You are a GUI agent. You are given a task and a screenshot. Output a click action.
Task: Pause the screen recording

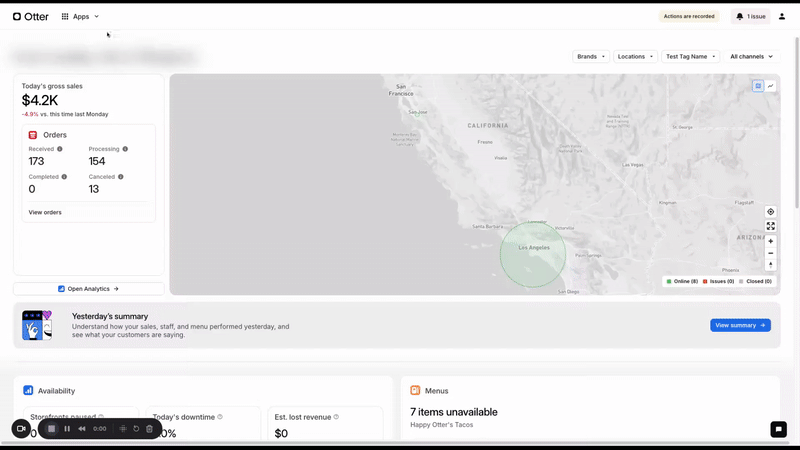click(67, 429)
